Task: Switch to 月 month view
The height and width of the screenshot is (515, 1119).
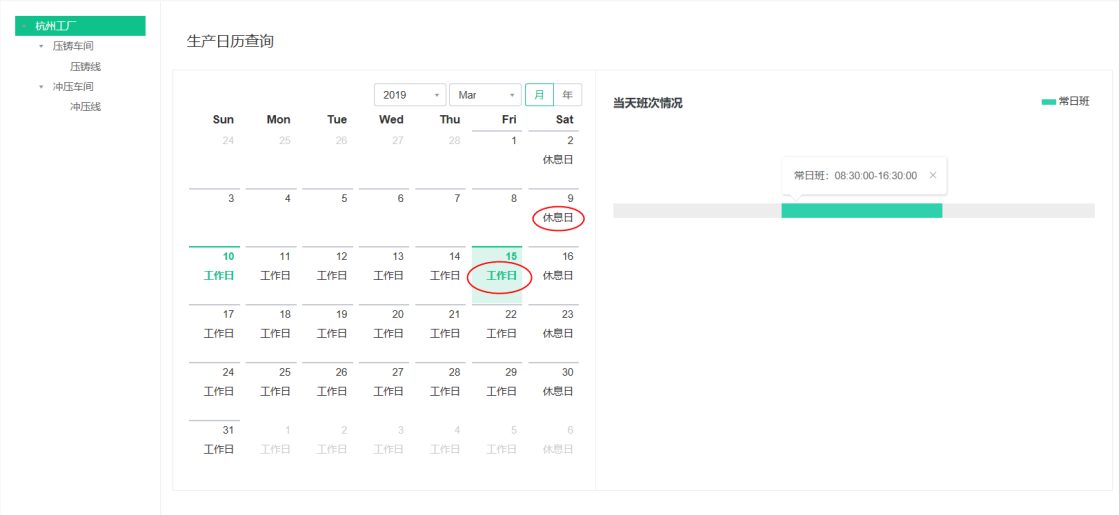Action: (540, 95)
